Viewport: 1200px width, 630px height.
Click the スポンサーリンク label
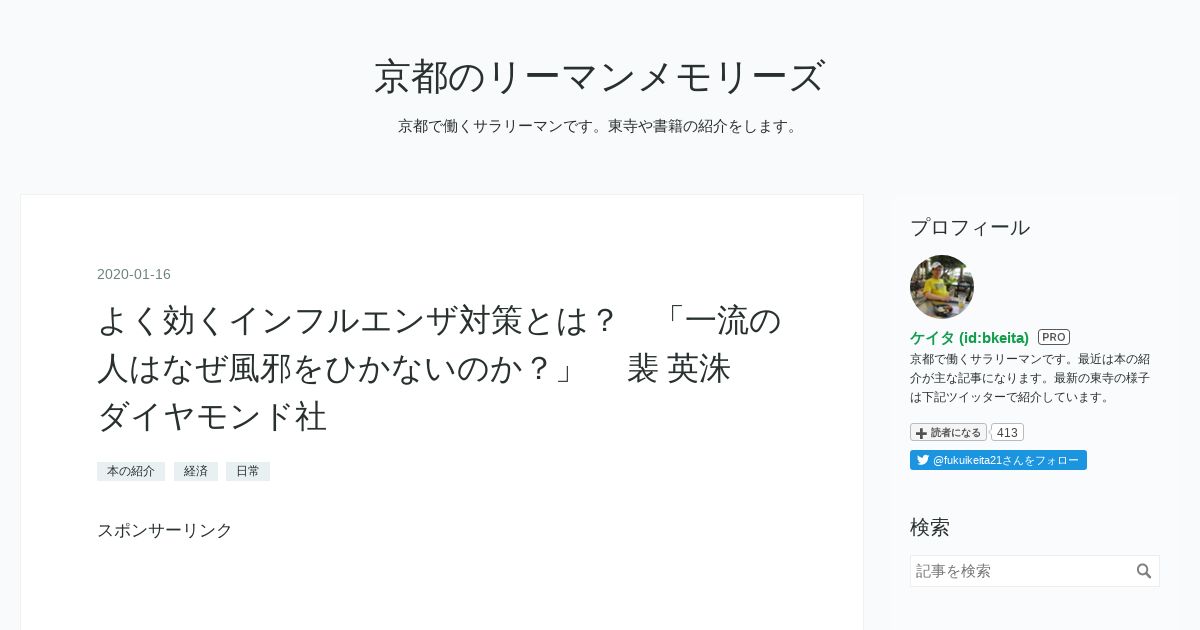[165, 530]
